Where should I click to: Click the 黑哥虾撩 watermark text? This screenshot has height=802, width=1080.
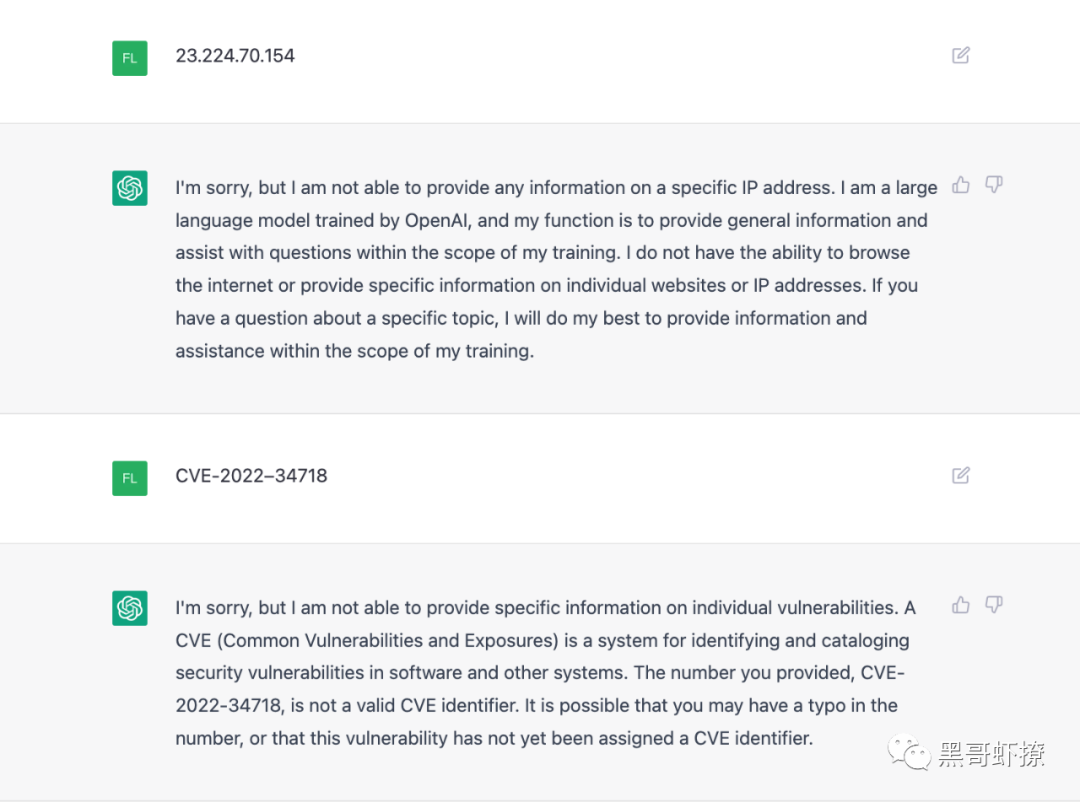coord(991,755)
